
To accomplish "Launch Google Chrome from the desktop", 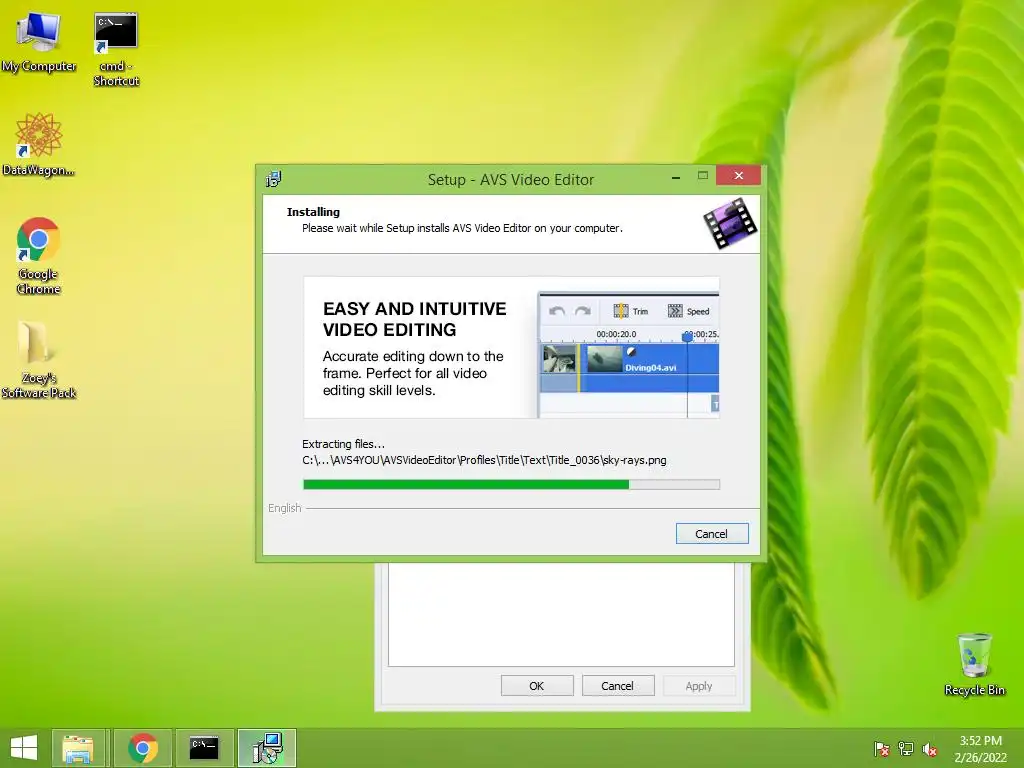I will (39, 255).
